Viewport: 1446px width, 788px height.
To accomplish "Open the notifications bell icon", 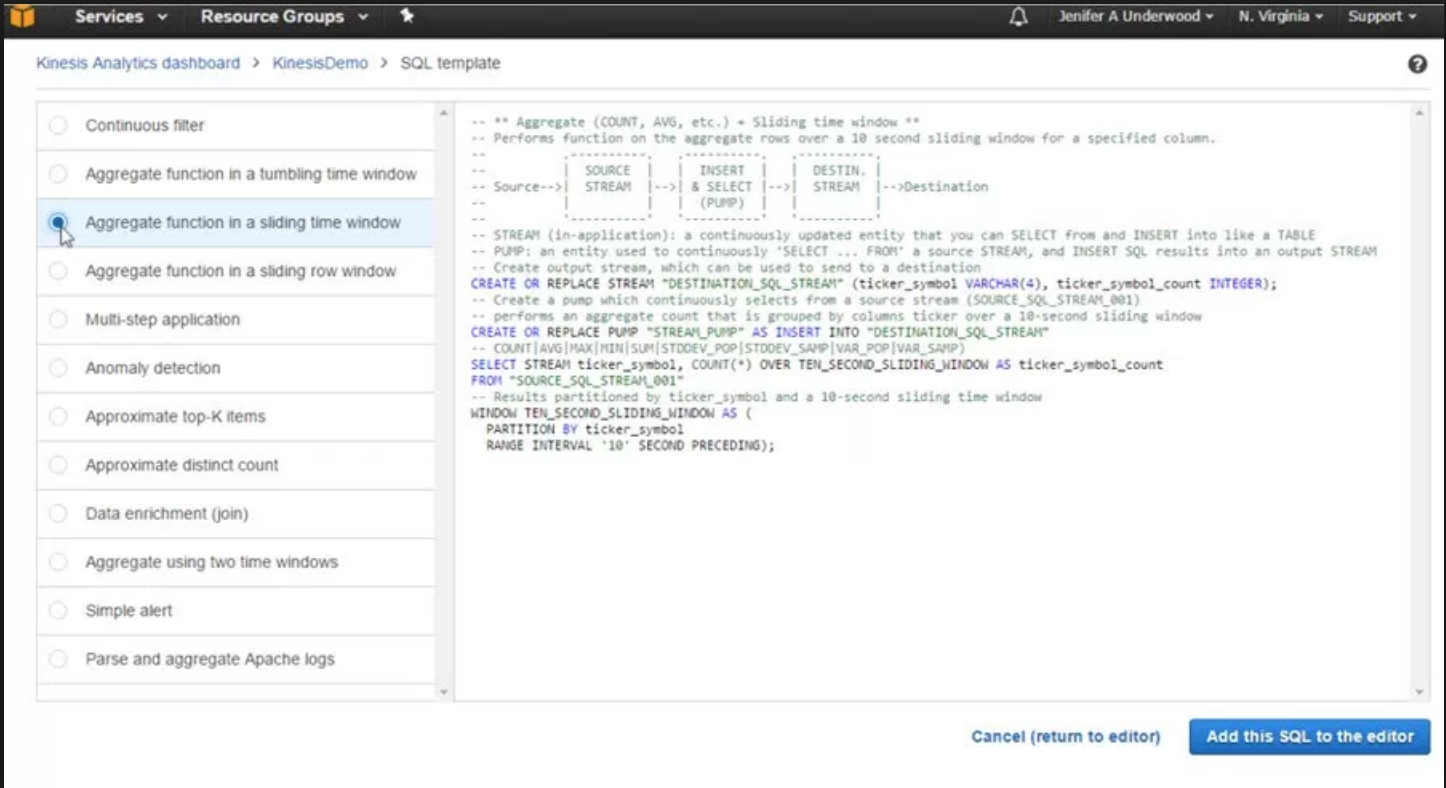I will tap(1020, 17).
